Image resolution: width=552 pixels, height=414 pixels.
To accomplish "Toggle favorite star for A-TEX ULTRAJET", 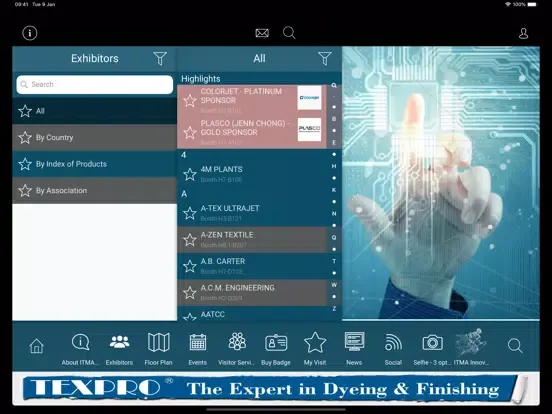I will point(190,213).
